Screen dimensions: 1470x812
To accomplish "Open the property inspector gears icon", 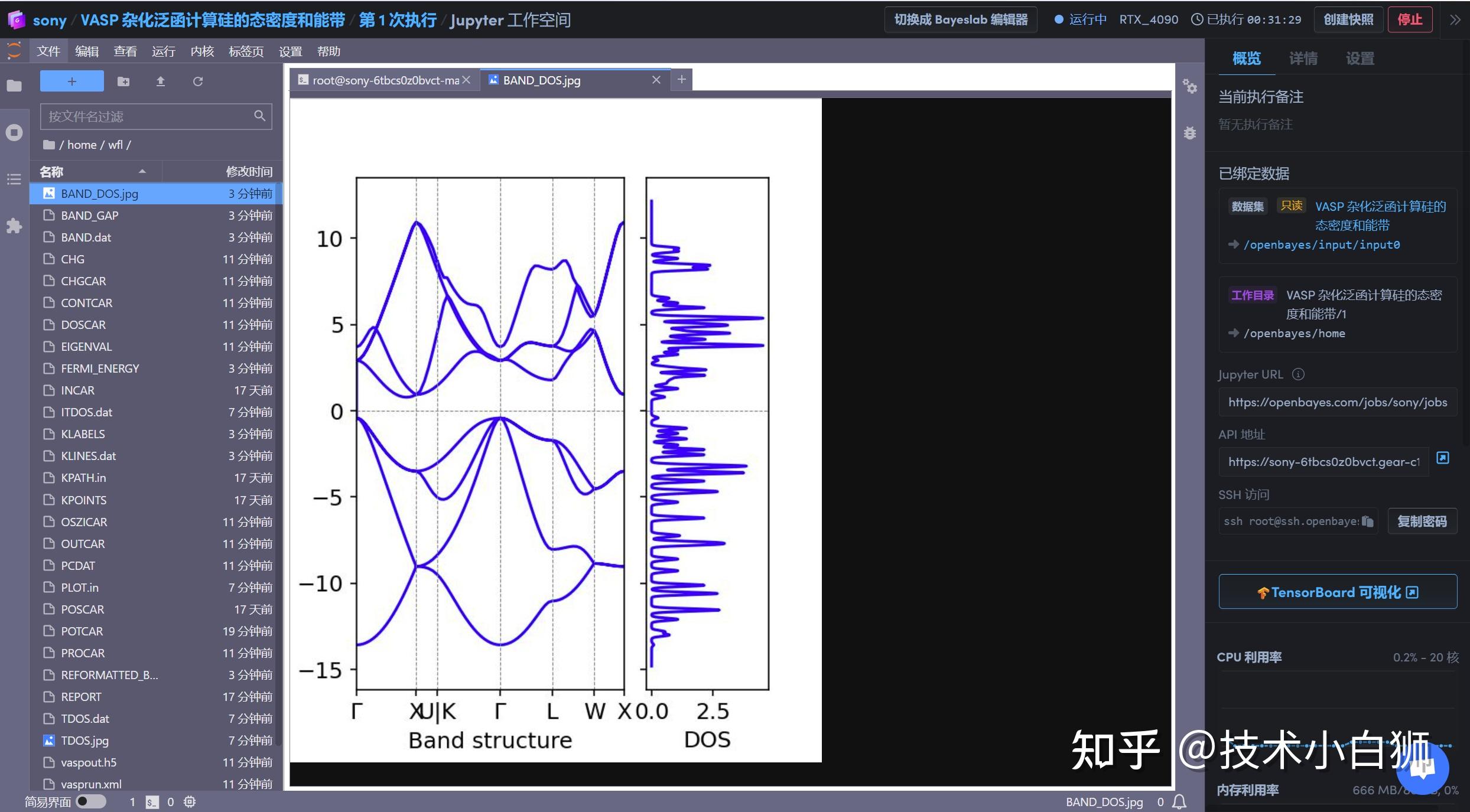I will click(x=1189, y=87).
